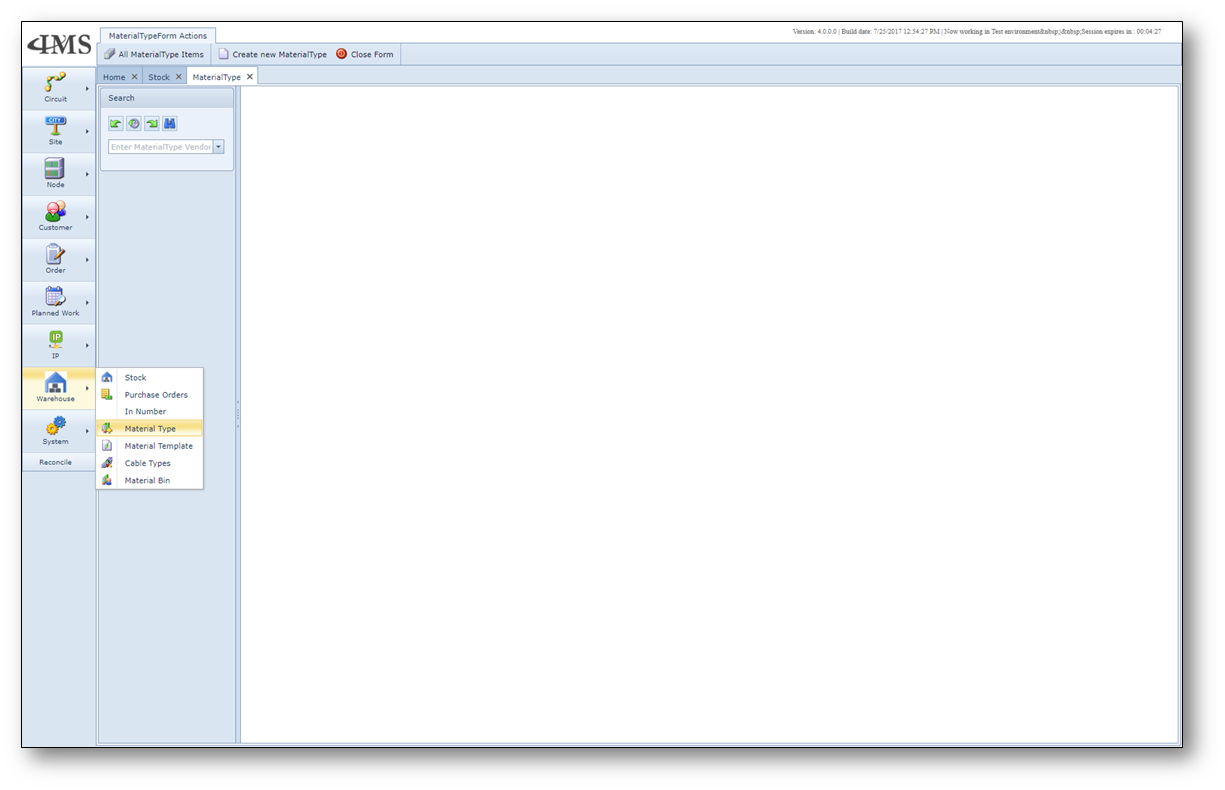Click the vertical splitter collapse handle
Screen dimensions: 1225x790
tap(238, 414)
